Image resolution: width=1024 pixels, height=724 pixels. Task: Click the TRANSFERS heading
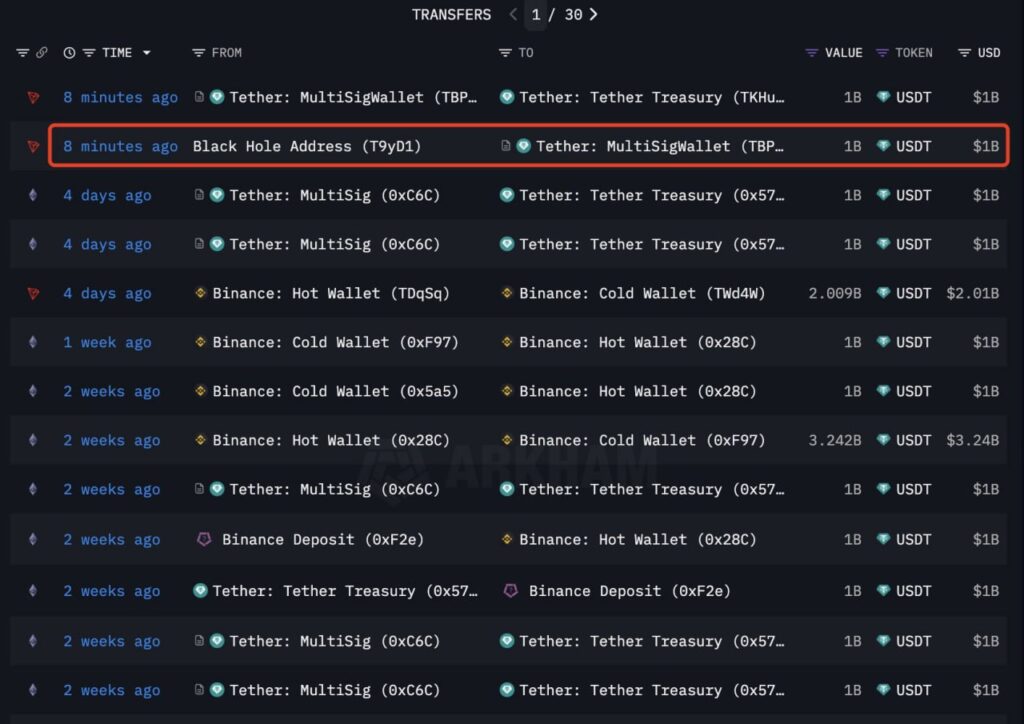click(x=451, y=14)
